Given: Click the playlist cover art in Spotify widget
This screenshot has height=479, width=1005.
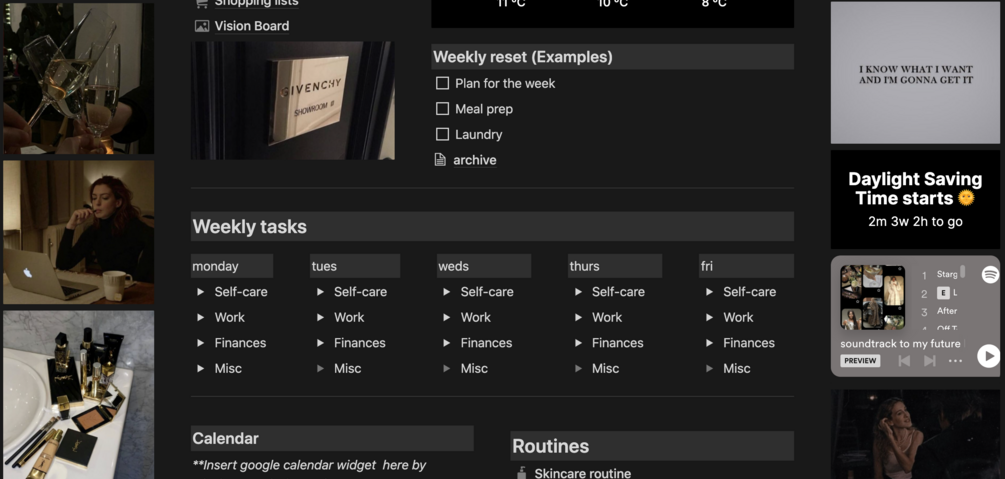Looking at the screenshot, I should 872,298.
